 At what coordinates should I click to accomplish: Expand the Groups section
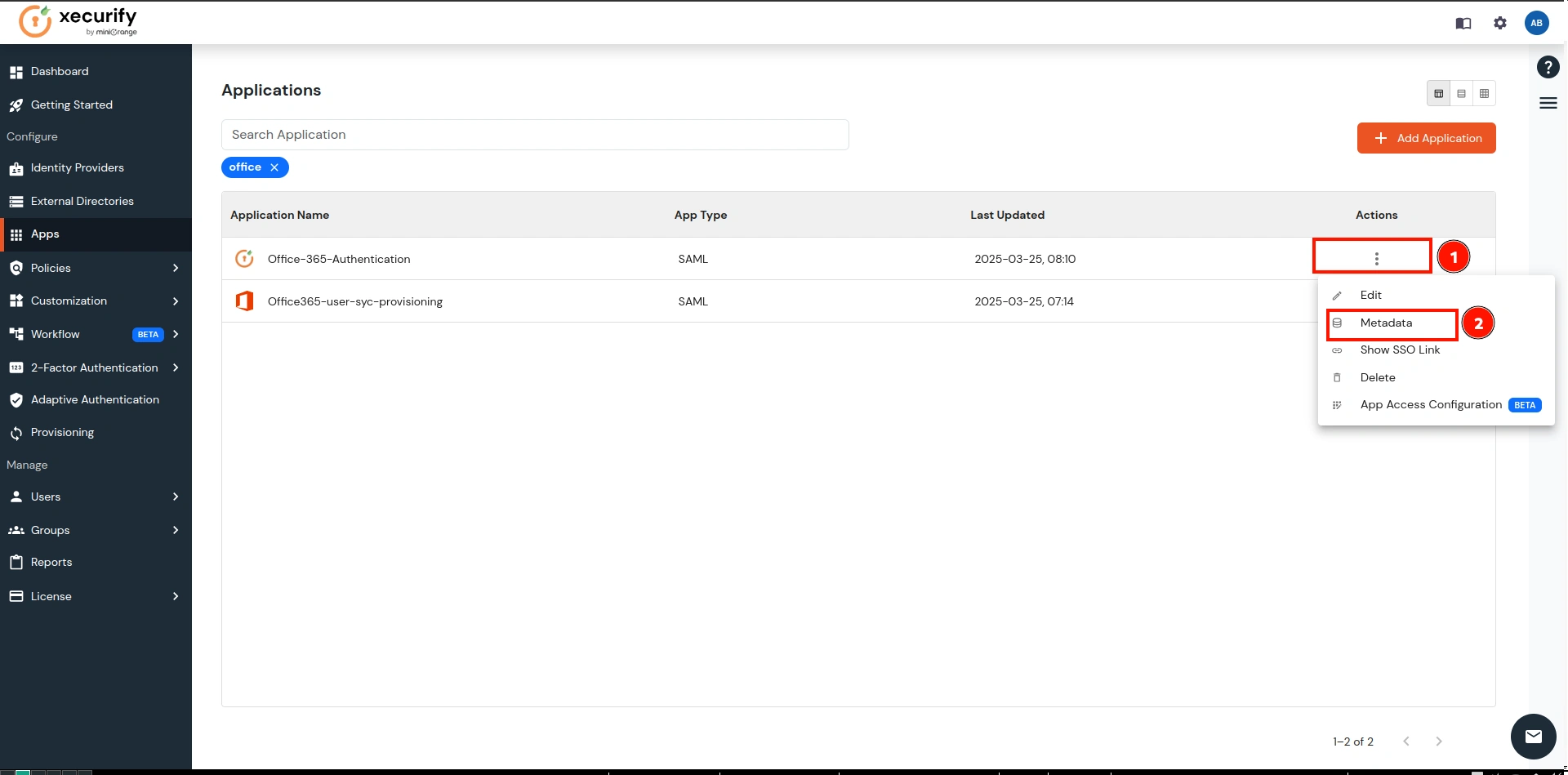click(50, 530)
